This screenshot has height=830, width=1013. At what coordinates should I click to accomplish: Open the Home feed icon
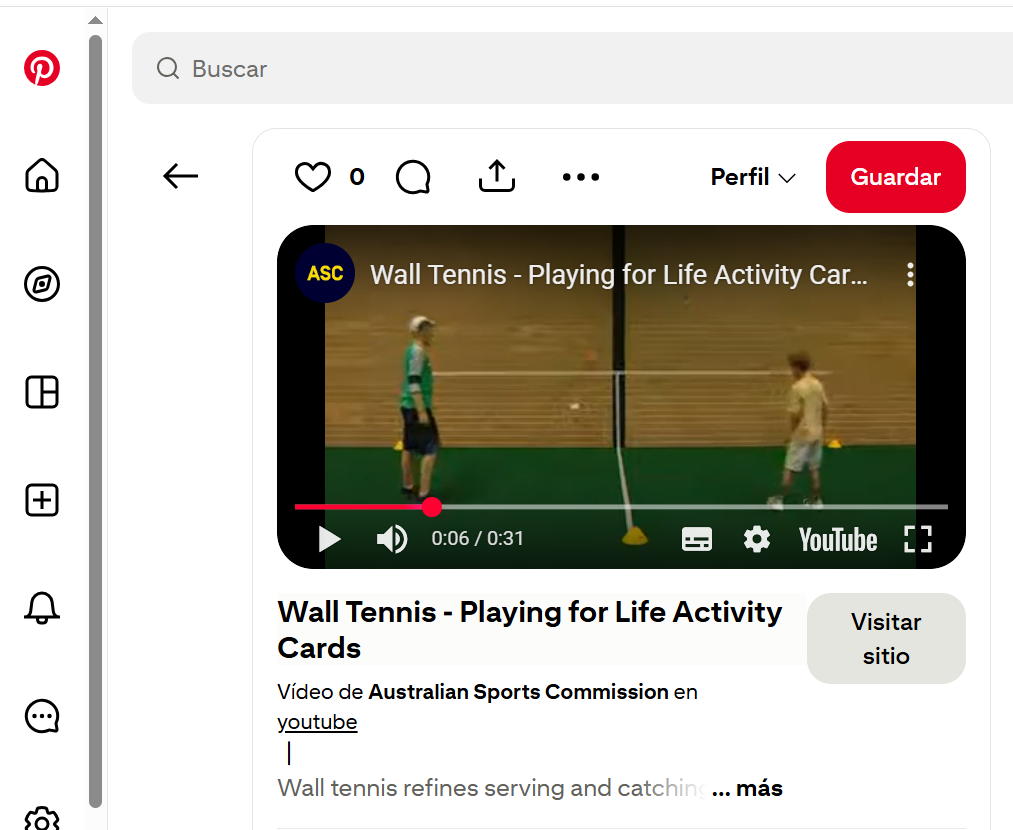pos(42,176)
